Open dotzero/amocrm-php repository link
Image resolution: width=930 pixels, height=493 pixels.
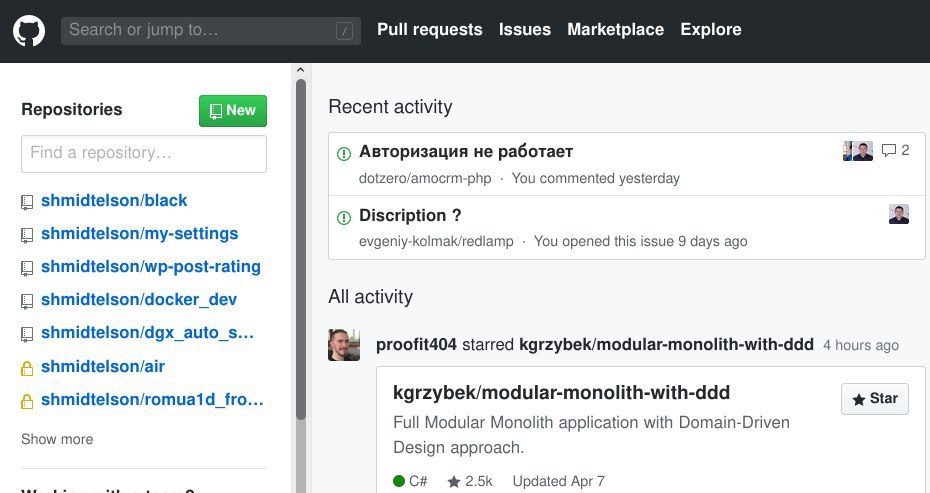[425, 179]
